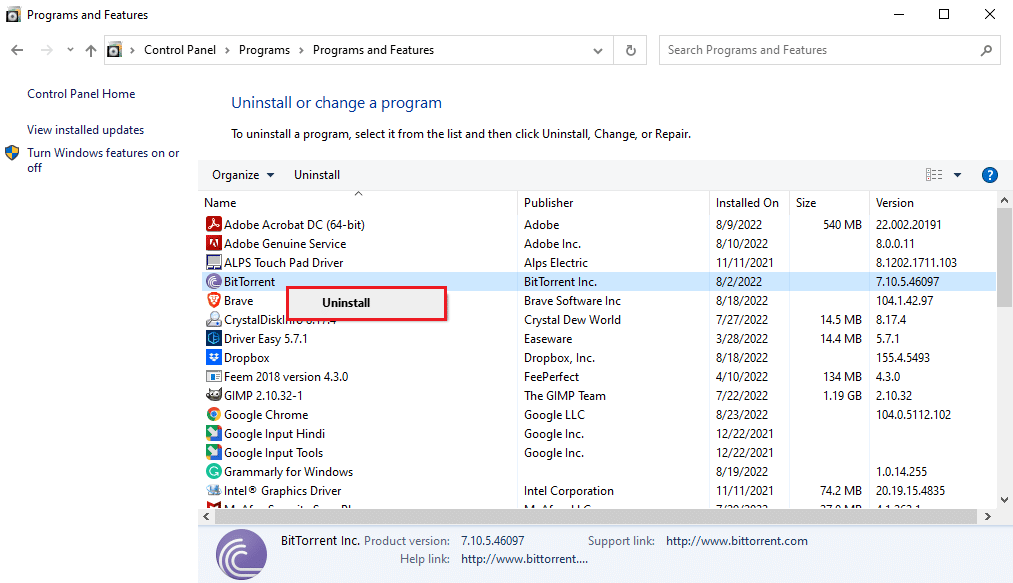Image resolution: width=1013 pixels, height=583 pixels.
Task: Click the Google Input Tools icon
Action: [213, 452]
